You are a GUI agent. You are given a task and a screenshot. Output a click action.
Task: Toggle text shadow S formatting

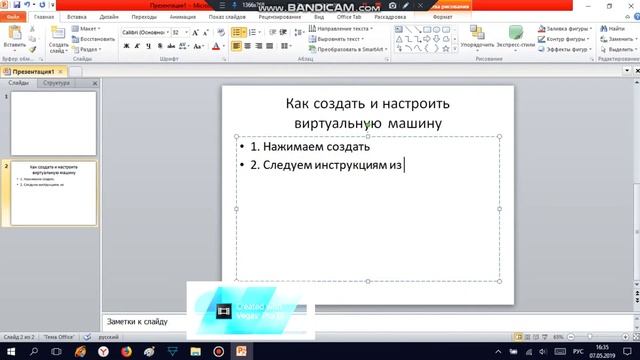point(160,46)
